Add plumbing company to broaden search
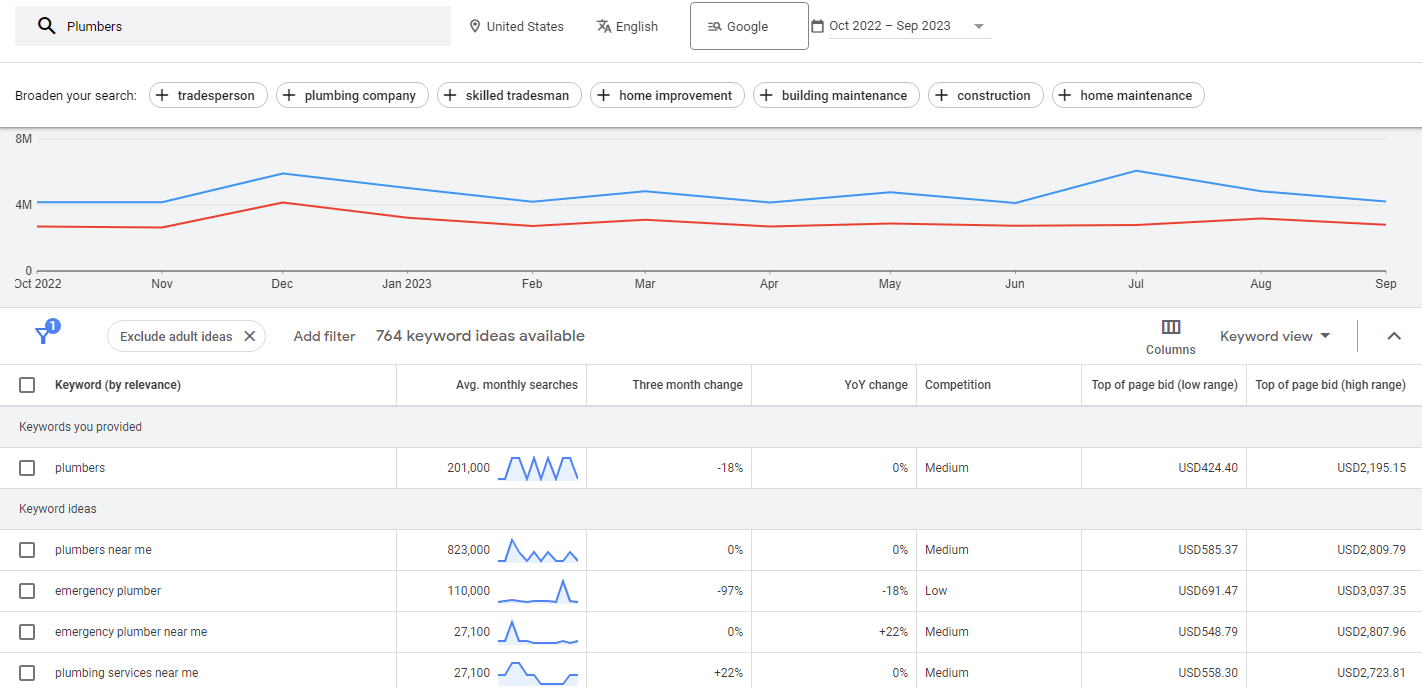The width and height of the screenshot is (1422, 688). 352,95
